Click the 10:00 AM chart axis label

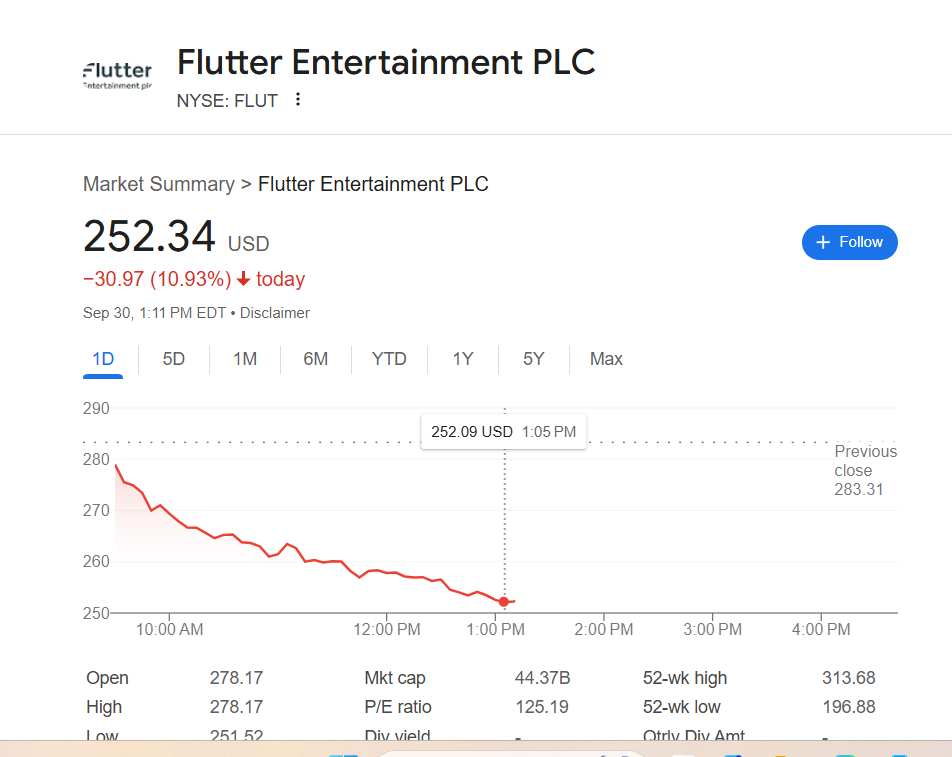coord(169,629)
